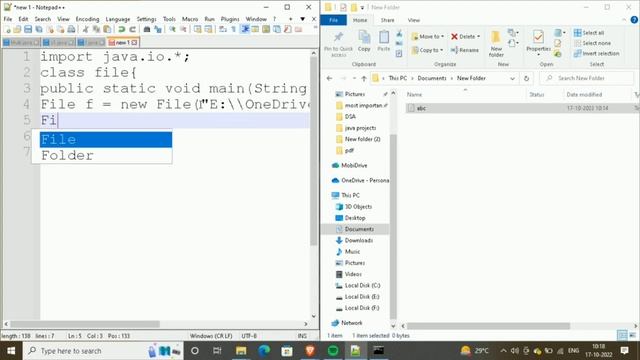640x360 pixels.
Task: Click the Windows Start button
Action: coord(11,351)
